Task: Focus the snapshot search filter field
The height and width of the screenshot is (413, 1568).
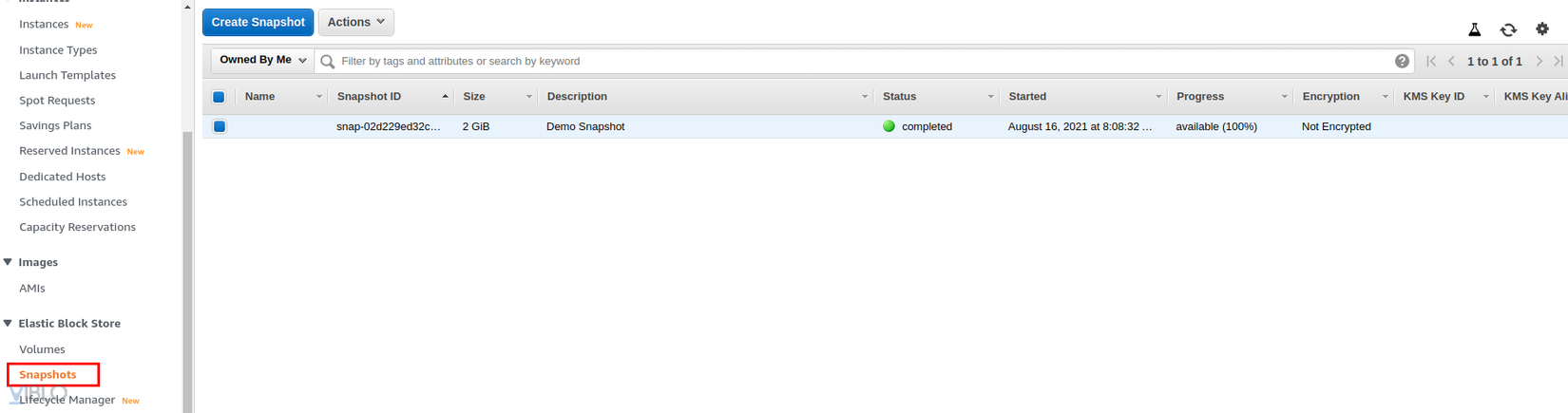Action: click(x=855, y=61)
